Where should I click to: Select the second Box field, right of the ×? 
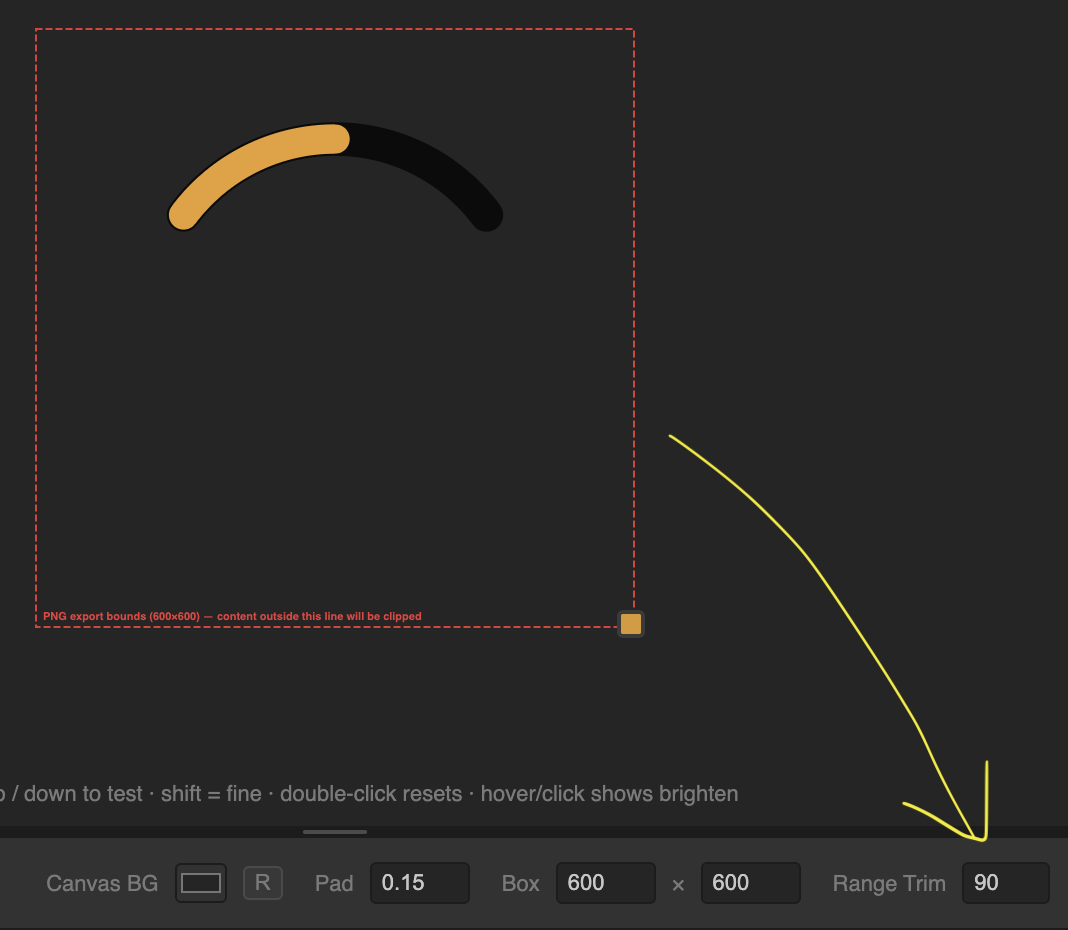coord(751,883)
